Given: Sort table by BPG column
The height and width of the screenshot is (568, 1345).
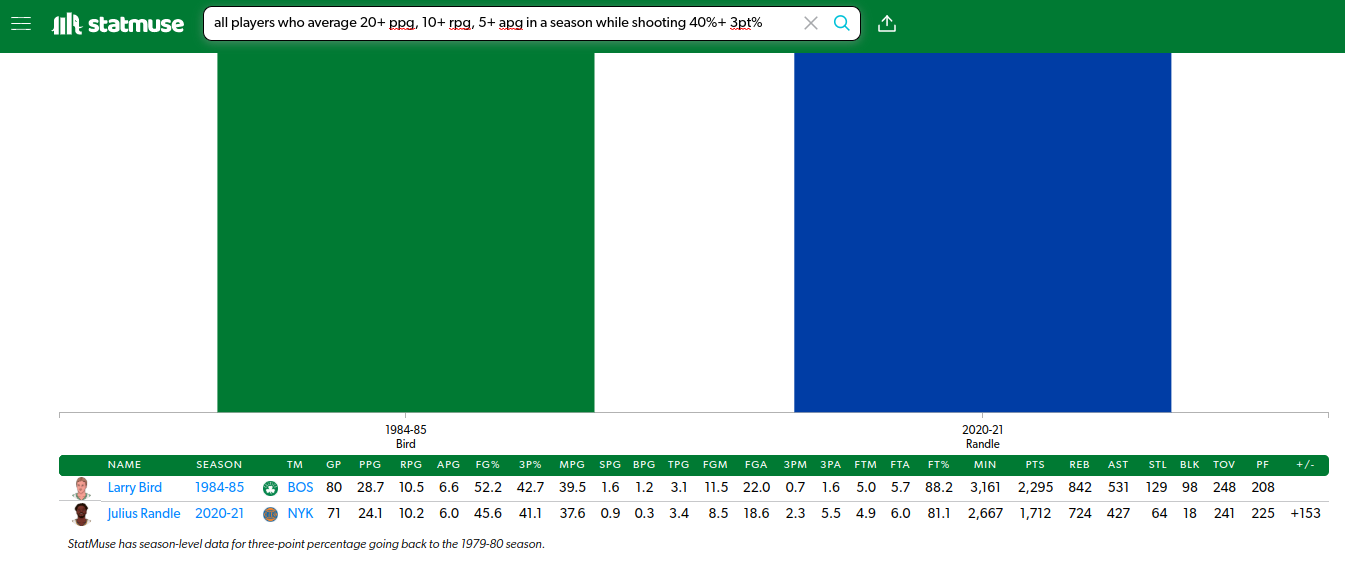Looking at the screenshot, I should pyautogui.click(x=644, y=465).
